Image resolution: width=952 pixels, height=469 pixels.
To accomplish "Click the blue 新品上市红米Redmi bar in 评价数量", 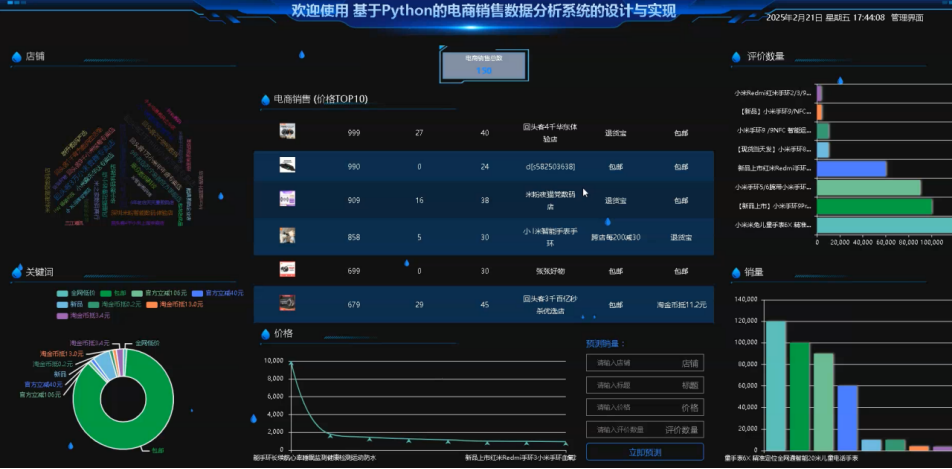I will click(852, 169).
